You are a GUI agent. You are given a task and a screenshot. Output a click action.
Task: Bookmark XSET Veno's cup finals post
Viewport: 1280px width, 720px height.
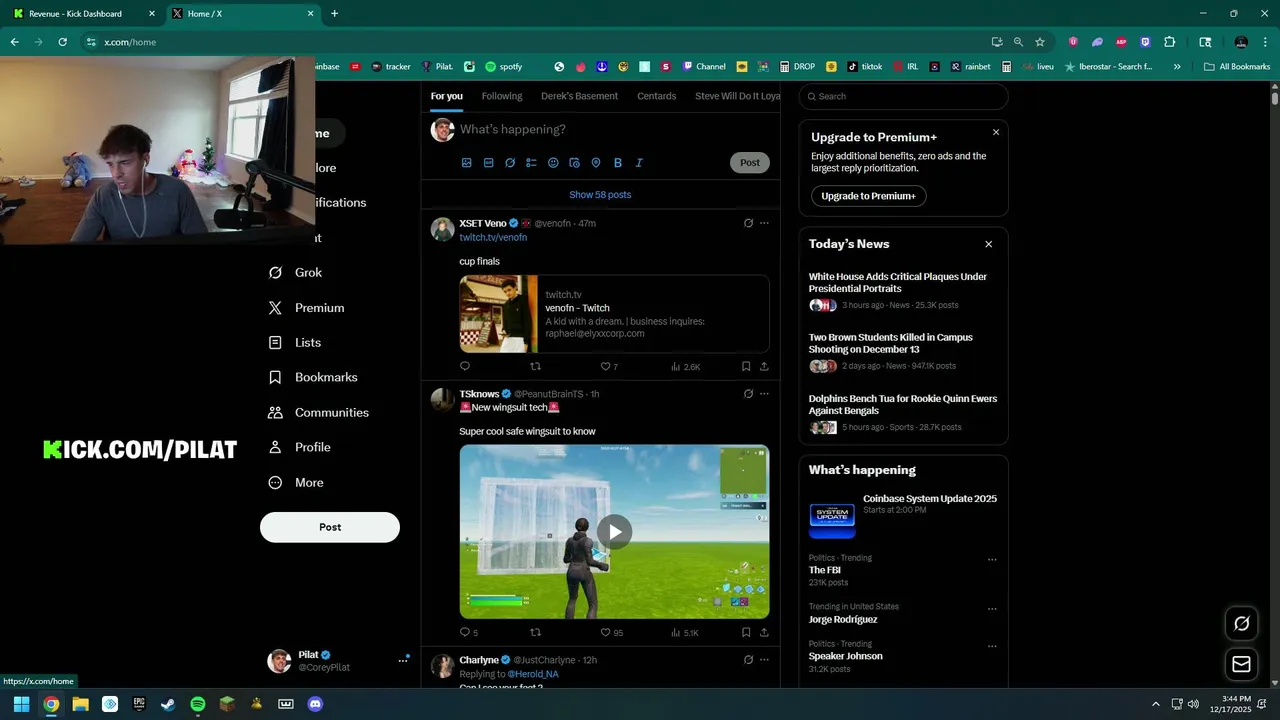click(746, 367)
